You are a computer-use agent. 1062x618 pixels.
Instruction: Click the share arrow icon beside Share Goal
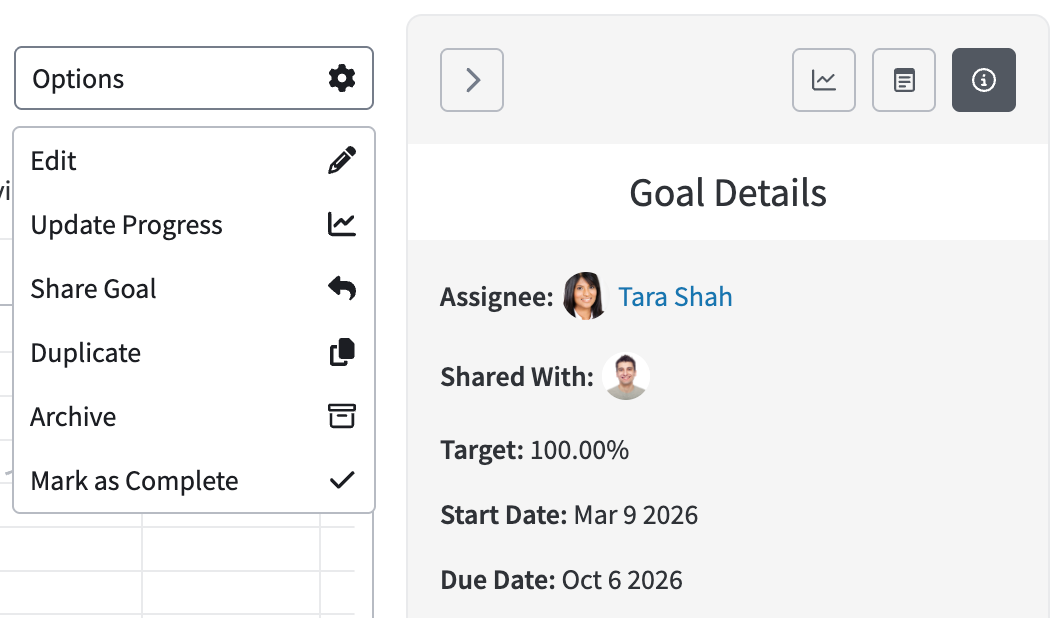[342, 288]
